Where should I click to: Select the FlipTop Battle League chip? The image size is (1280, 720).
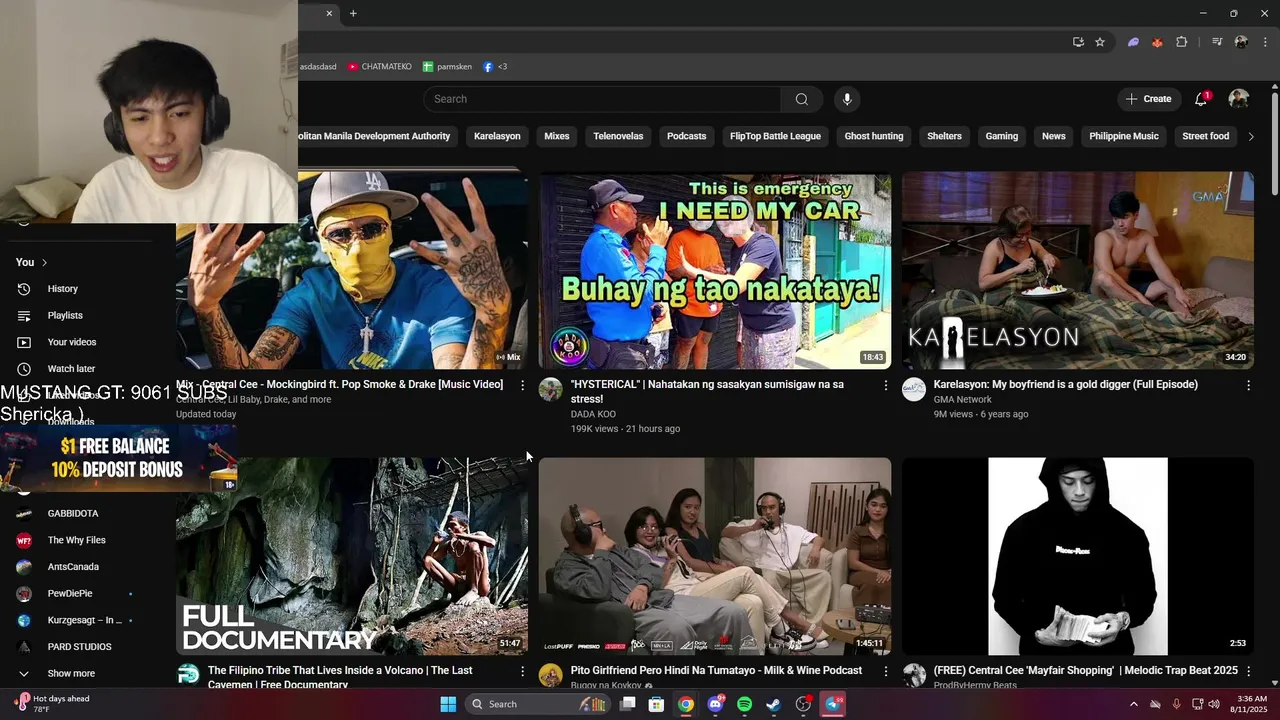click(775, 136)
